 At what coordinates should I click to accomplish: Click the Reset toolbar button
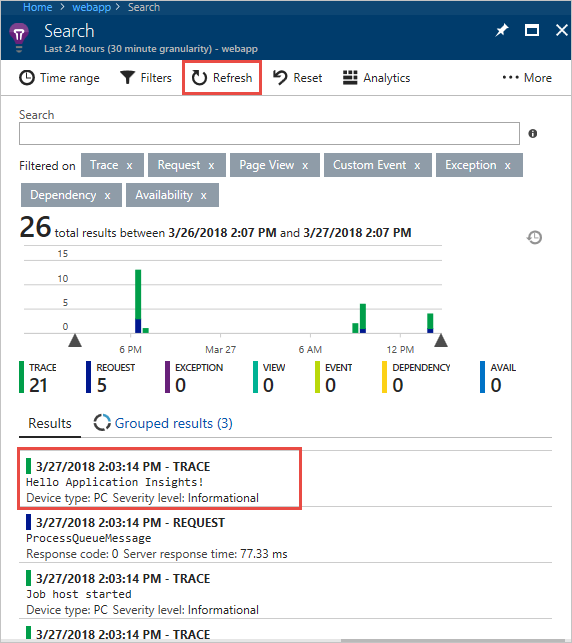[298, 78]
